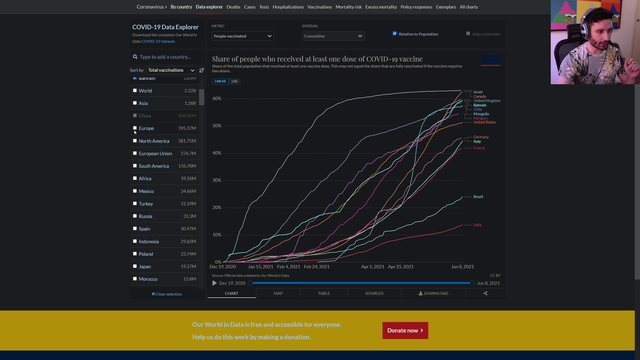640x360 pixels.
Task: Play the timeline animation
Action: [x=214, y=283]
